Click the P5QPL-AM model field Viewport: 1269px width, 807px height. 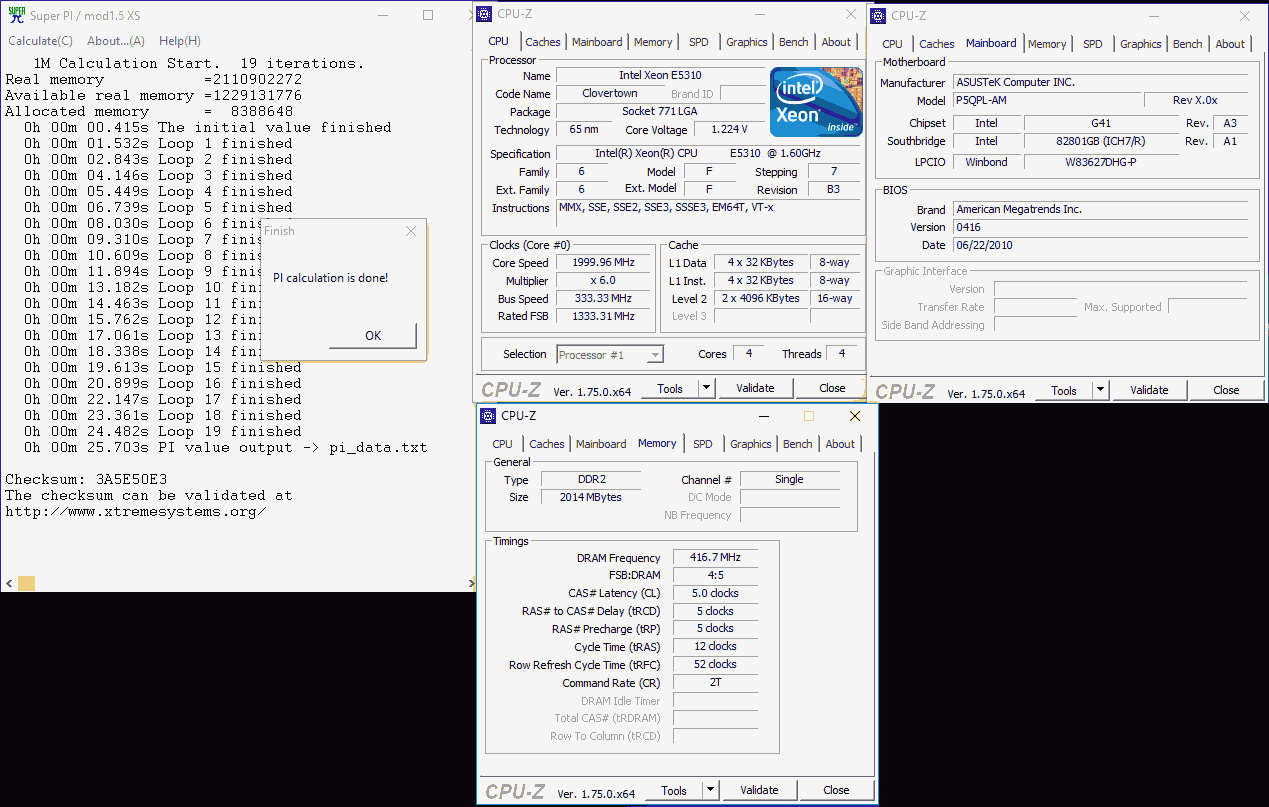coord(1047,100)
